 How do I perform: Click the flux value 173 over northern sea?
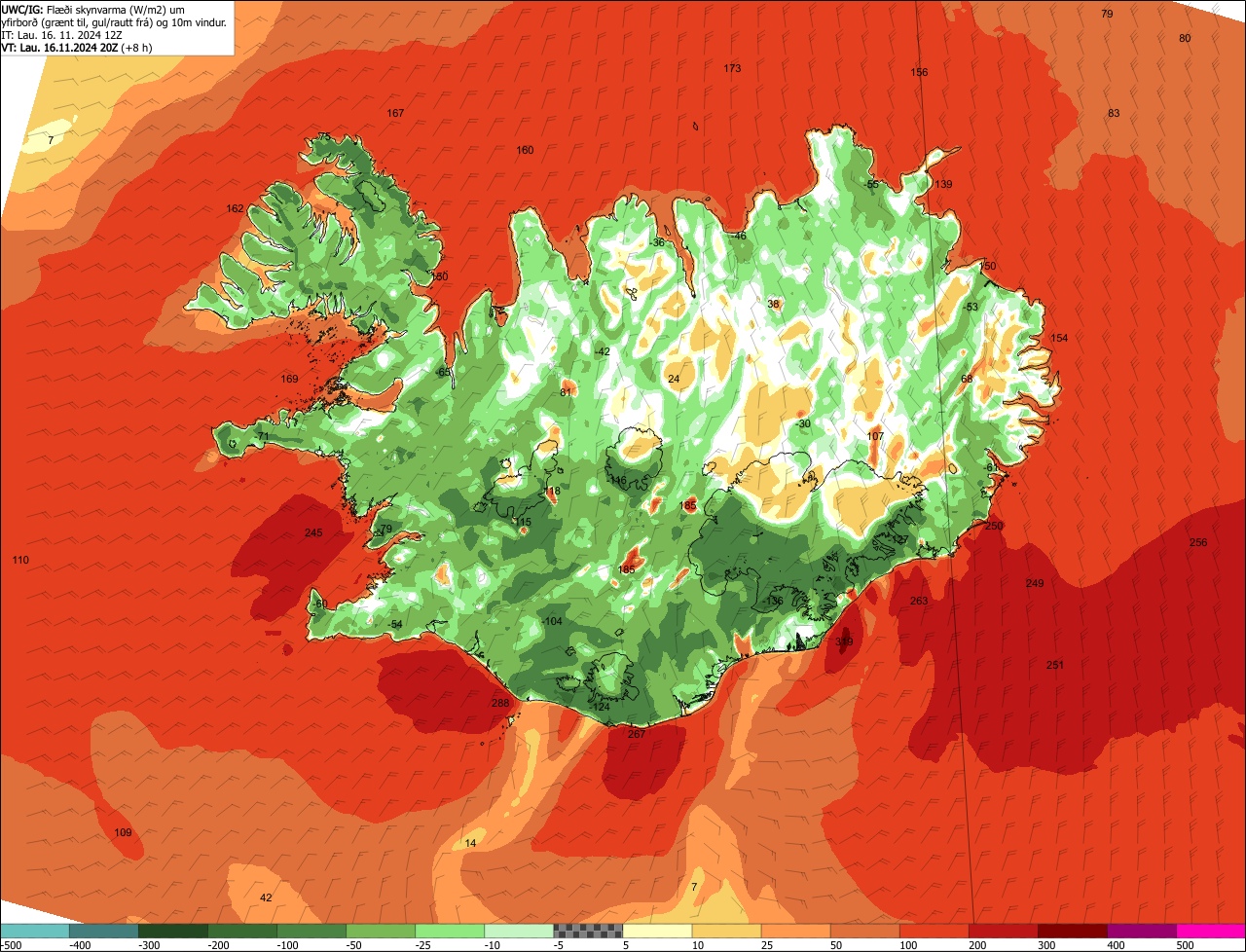[x=732, y=68]
